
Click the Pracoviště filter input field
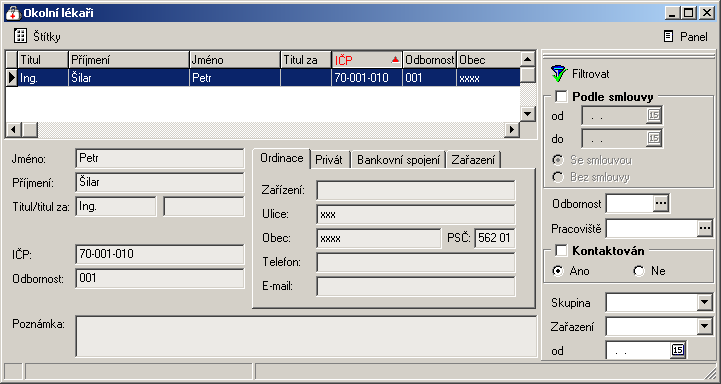click(x=651, y=229)
